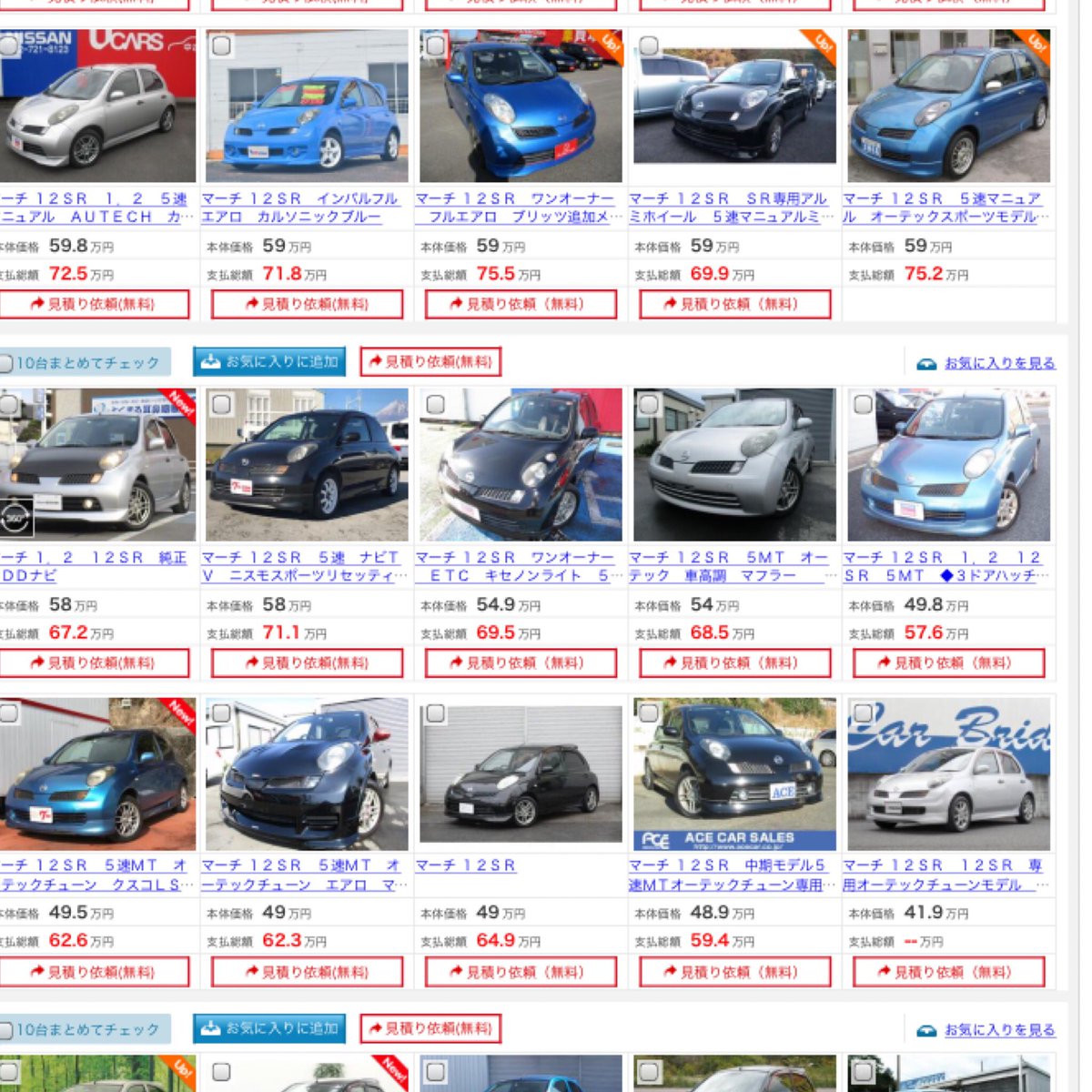Screen dimensions: 1092x1092
Task: Tick checkbox on 75.5万円 ワンオーナー car photo
Action: tap(435, 45)
